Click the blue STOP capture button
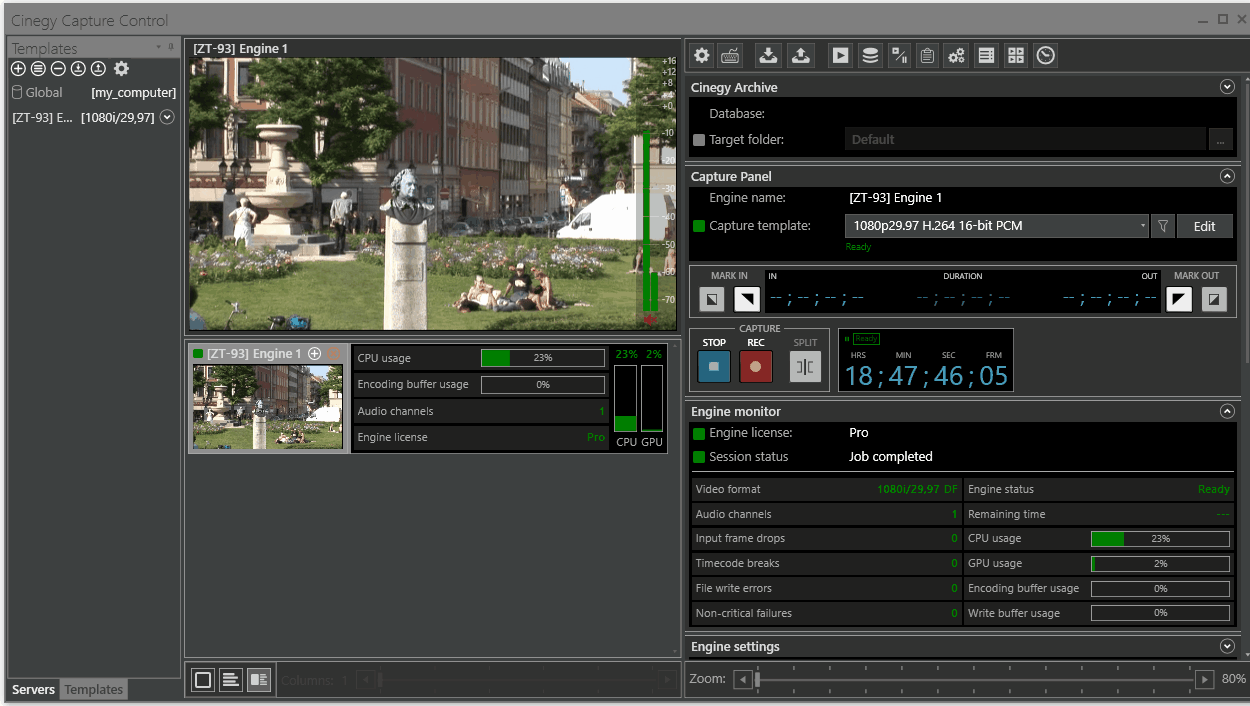 click(x=714, y=367)
